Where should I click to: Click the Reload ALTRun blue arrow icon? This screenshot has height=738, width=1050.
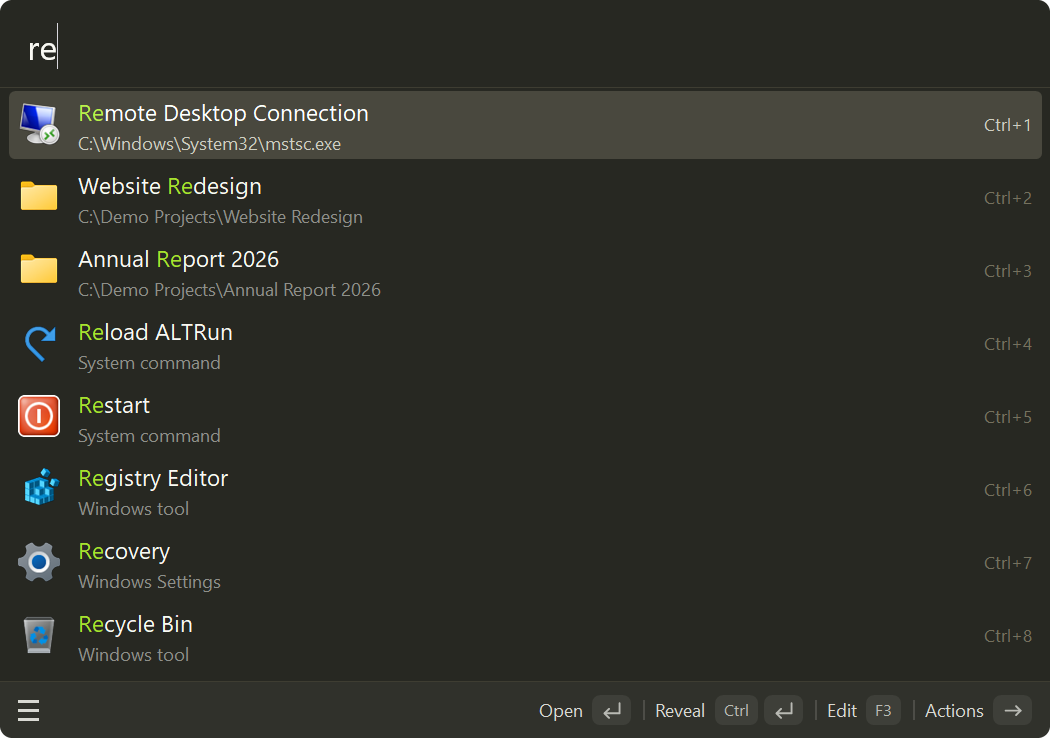tap(40, 344)
